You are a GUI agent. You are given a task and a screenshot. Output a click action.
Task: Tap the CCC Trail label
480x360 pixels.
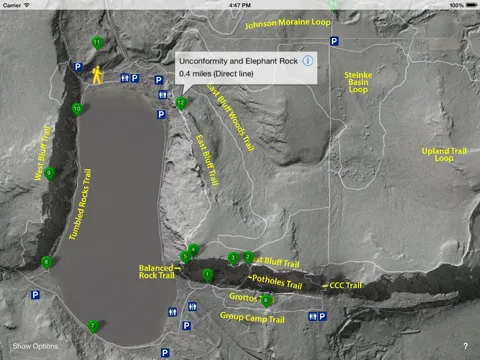346,285
